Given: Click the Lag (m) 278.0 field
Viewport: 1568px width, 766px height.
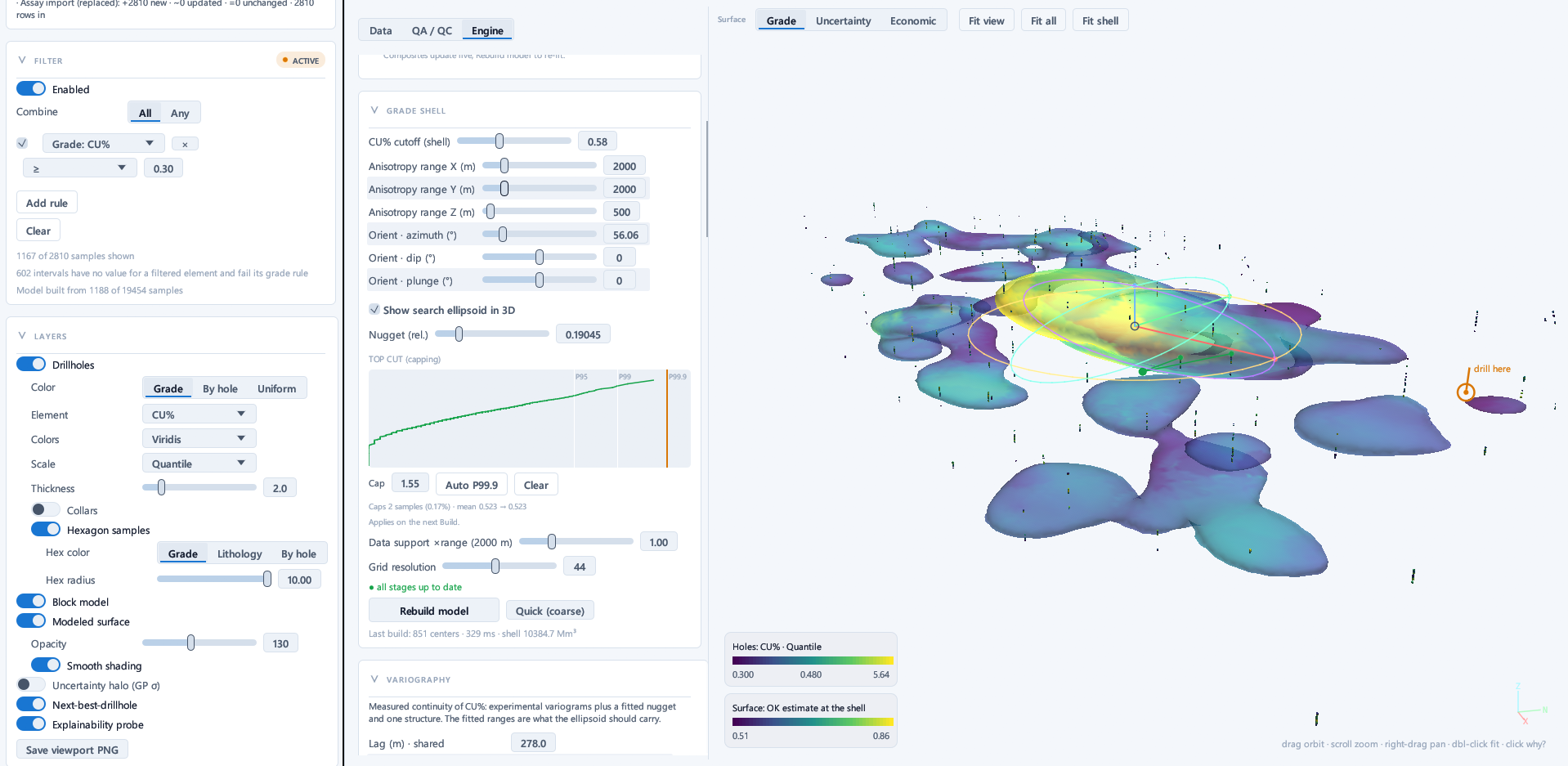Looking at the screenshot, I should click(x=533, y=743).
